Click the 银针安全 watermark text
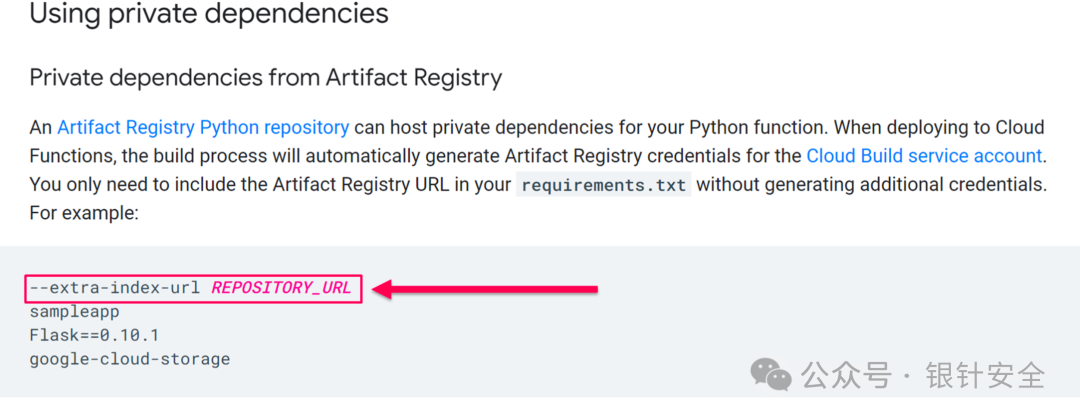 click(x=986, y=376)
